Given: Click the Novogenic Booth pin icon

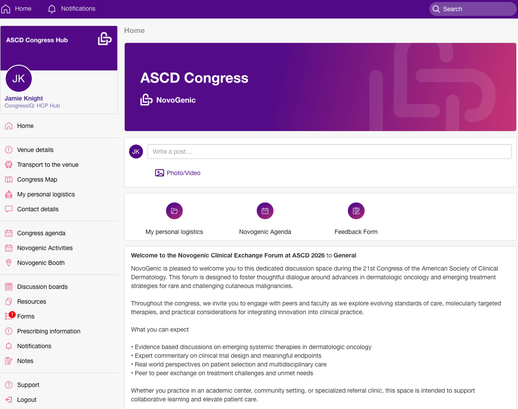Looking at the screenshot, I should click(x=9, y=263).
